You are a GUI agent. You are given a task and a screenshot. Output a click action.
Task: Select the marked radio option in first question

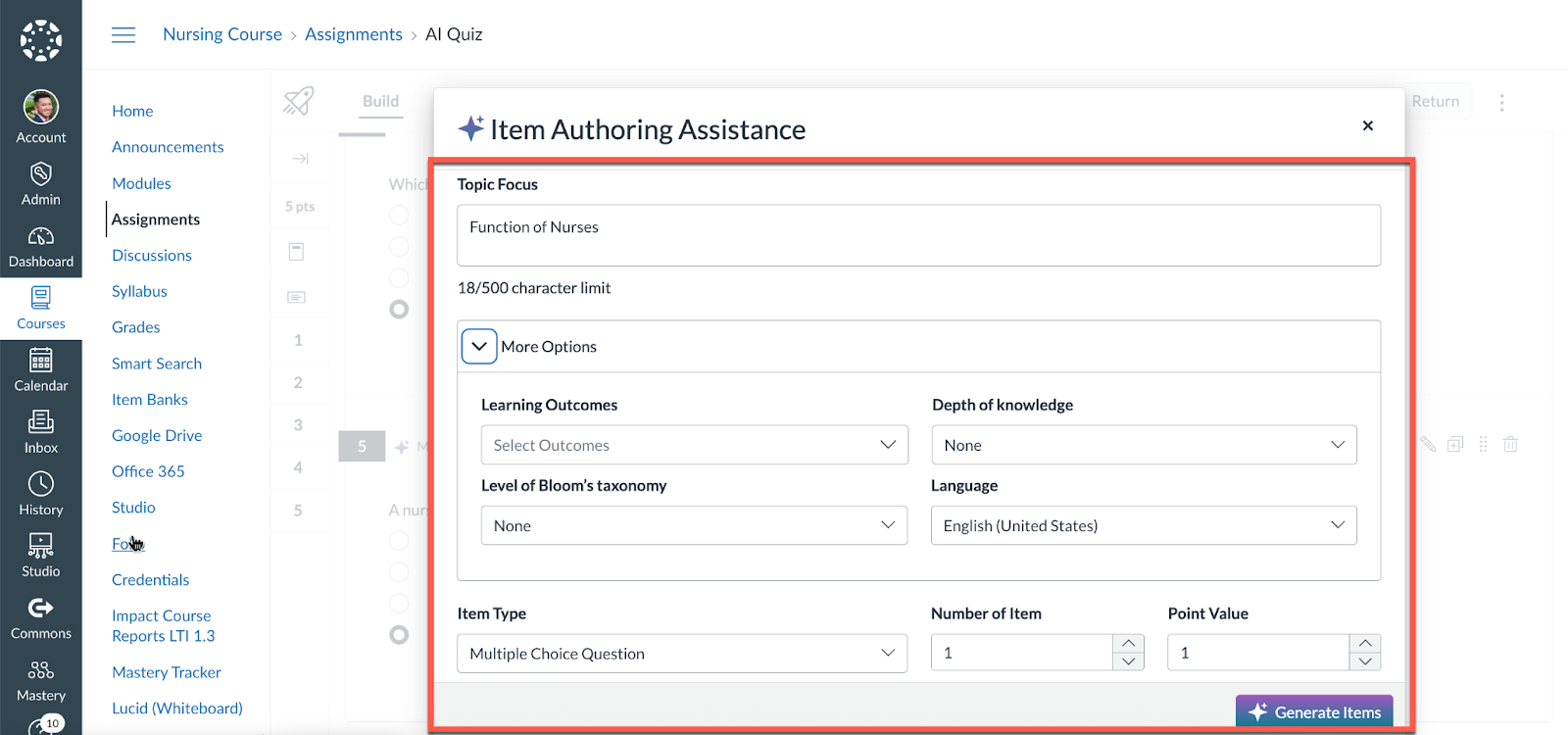click(399, 309)
